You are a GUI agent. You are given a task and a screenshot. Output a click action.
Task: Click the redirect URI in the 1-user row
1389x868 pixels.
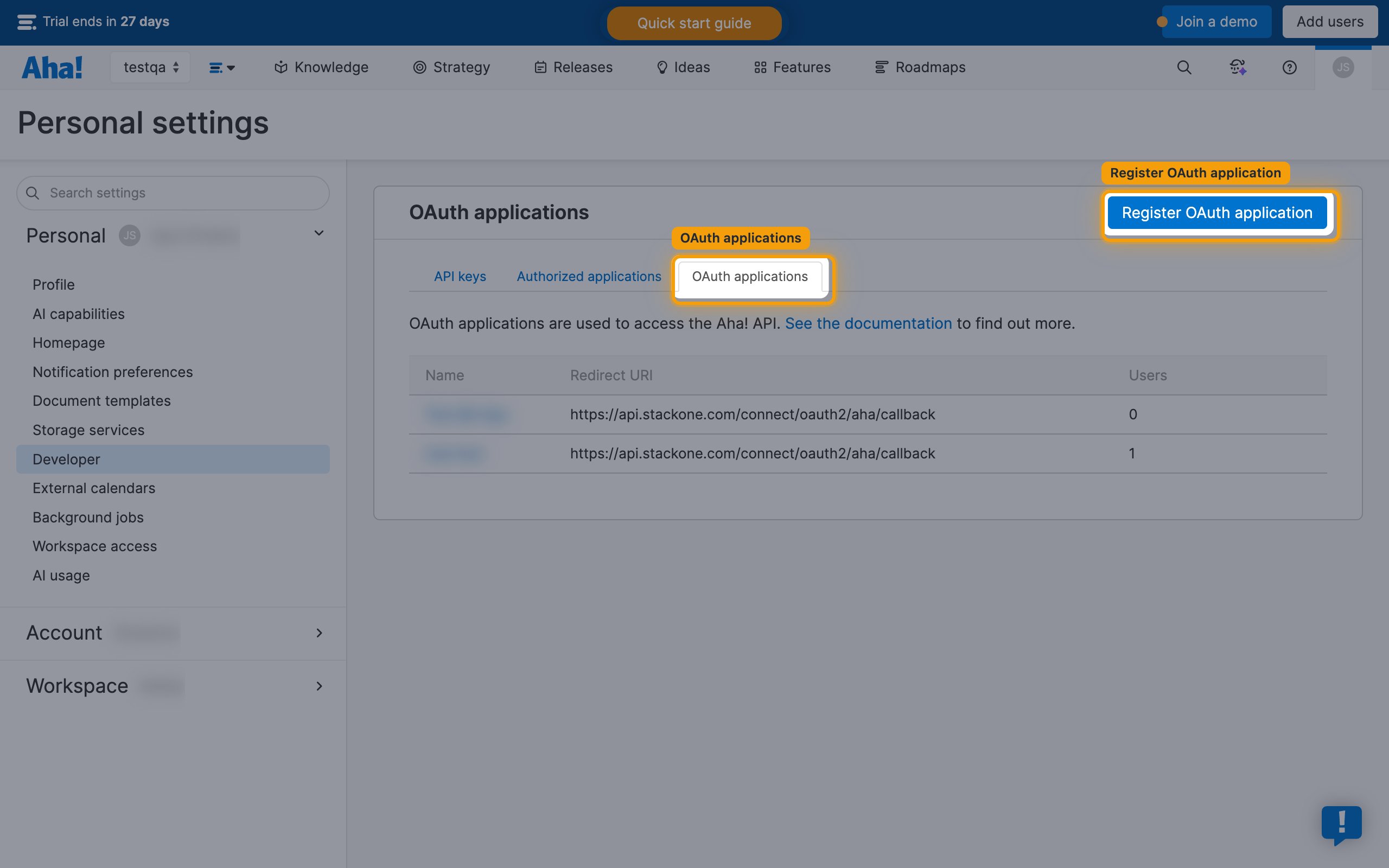coord(753,454)
